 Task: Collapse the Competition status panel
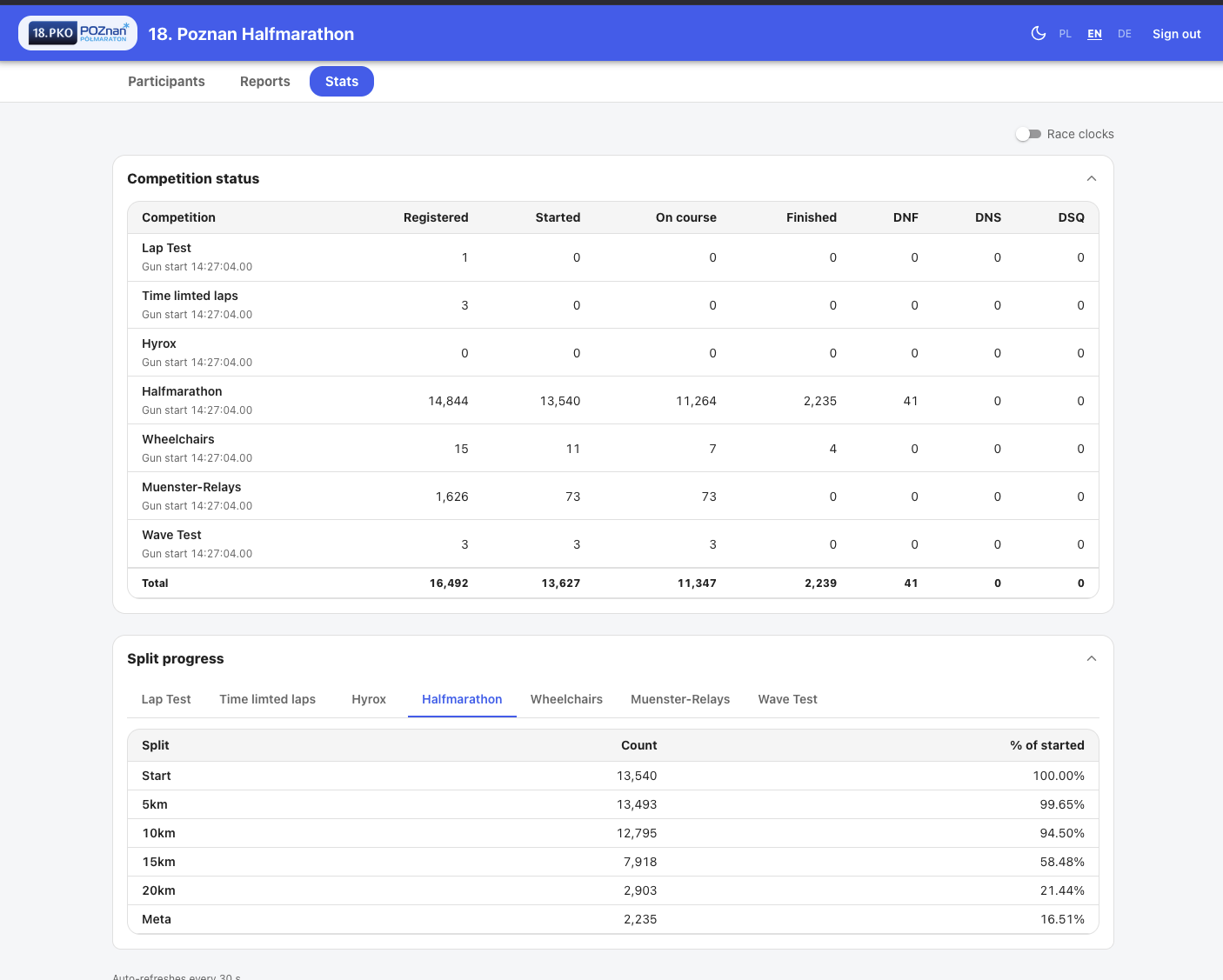[1092, 178]
